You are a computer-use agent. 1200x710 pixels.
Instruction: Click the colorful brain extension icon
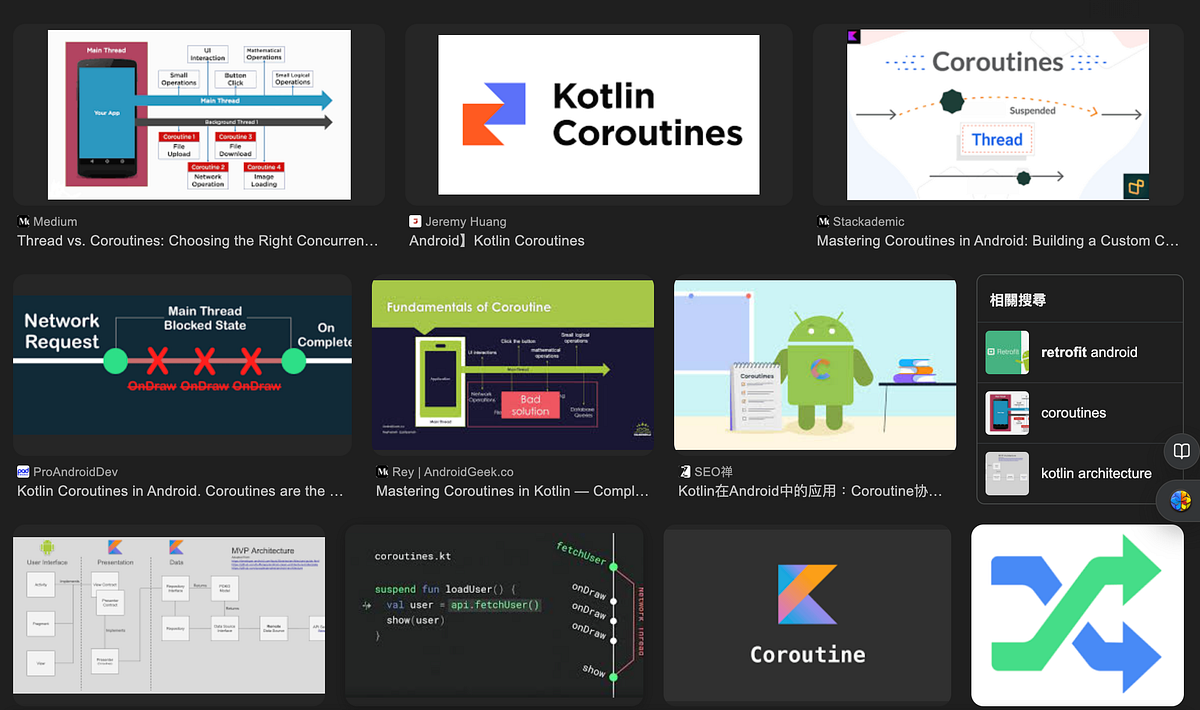coord(1178,500)
